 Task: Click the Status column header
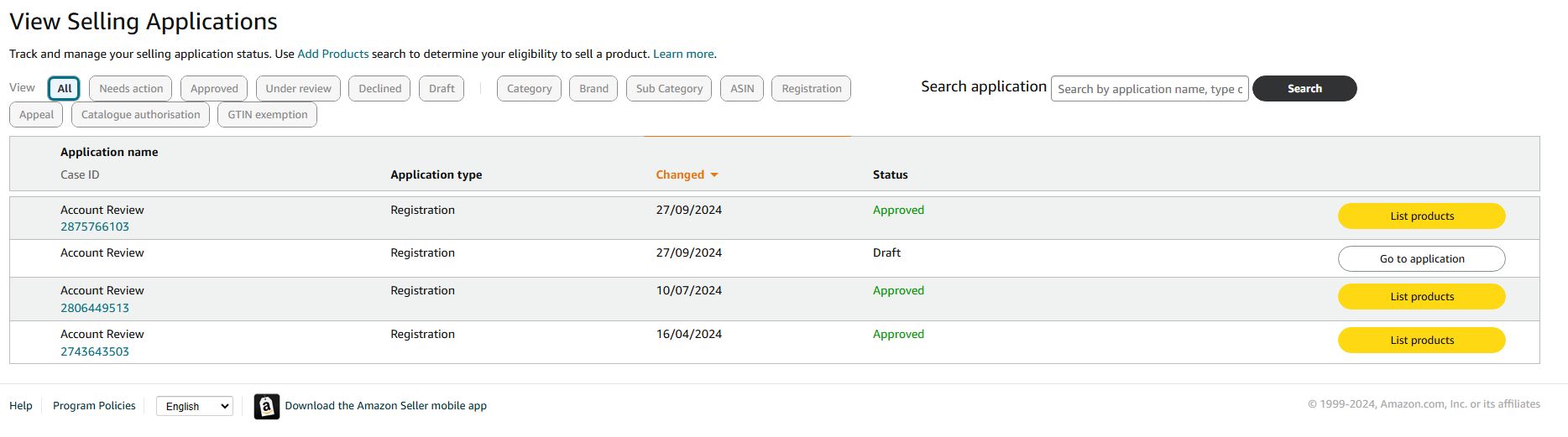coord(890,175)
